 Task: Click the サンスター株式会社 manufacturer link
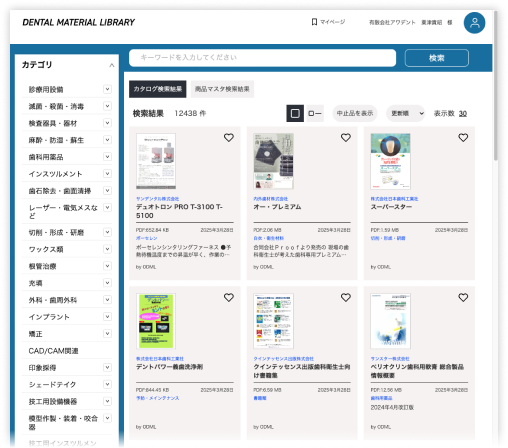(x=390, y=359)
